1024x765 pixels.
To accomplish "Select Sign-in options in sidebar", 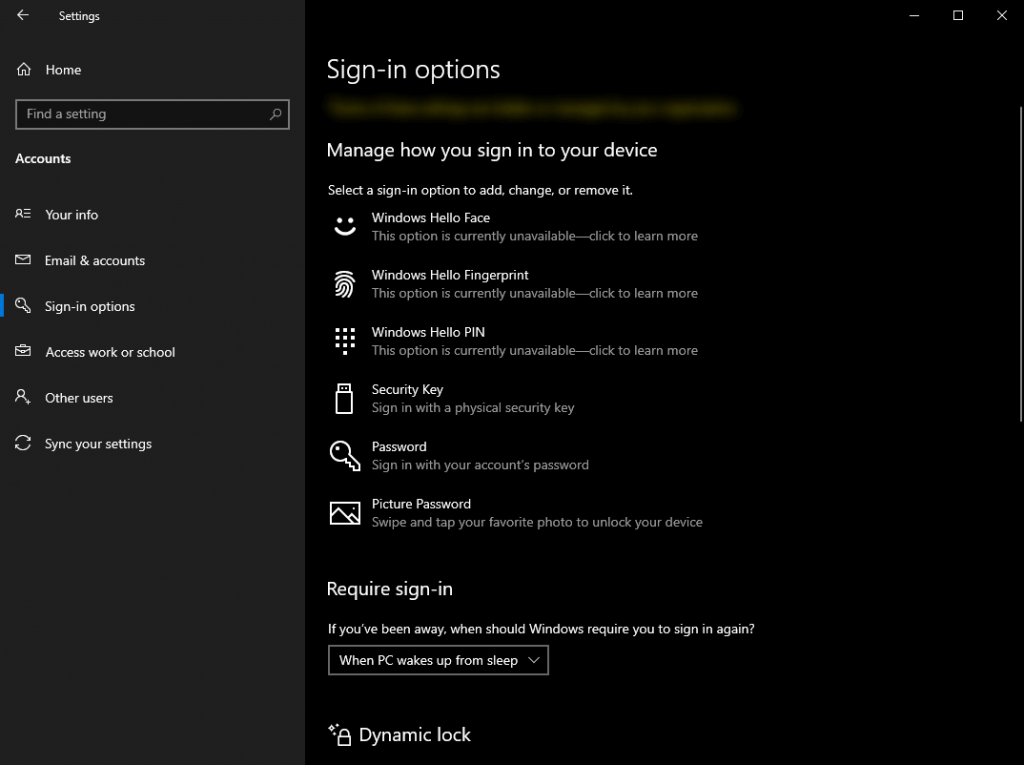I will pos(152,306).
